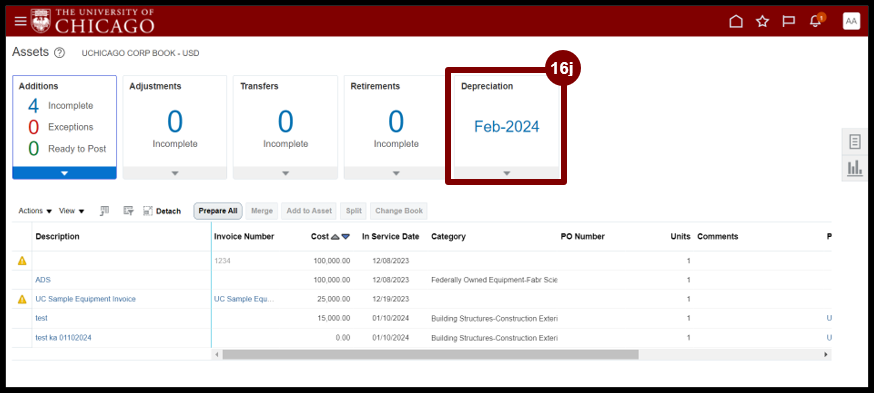The height and width of the screenshot is (393, 874).
Task: Click the Prepare All button
Action: point(218,211)
